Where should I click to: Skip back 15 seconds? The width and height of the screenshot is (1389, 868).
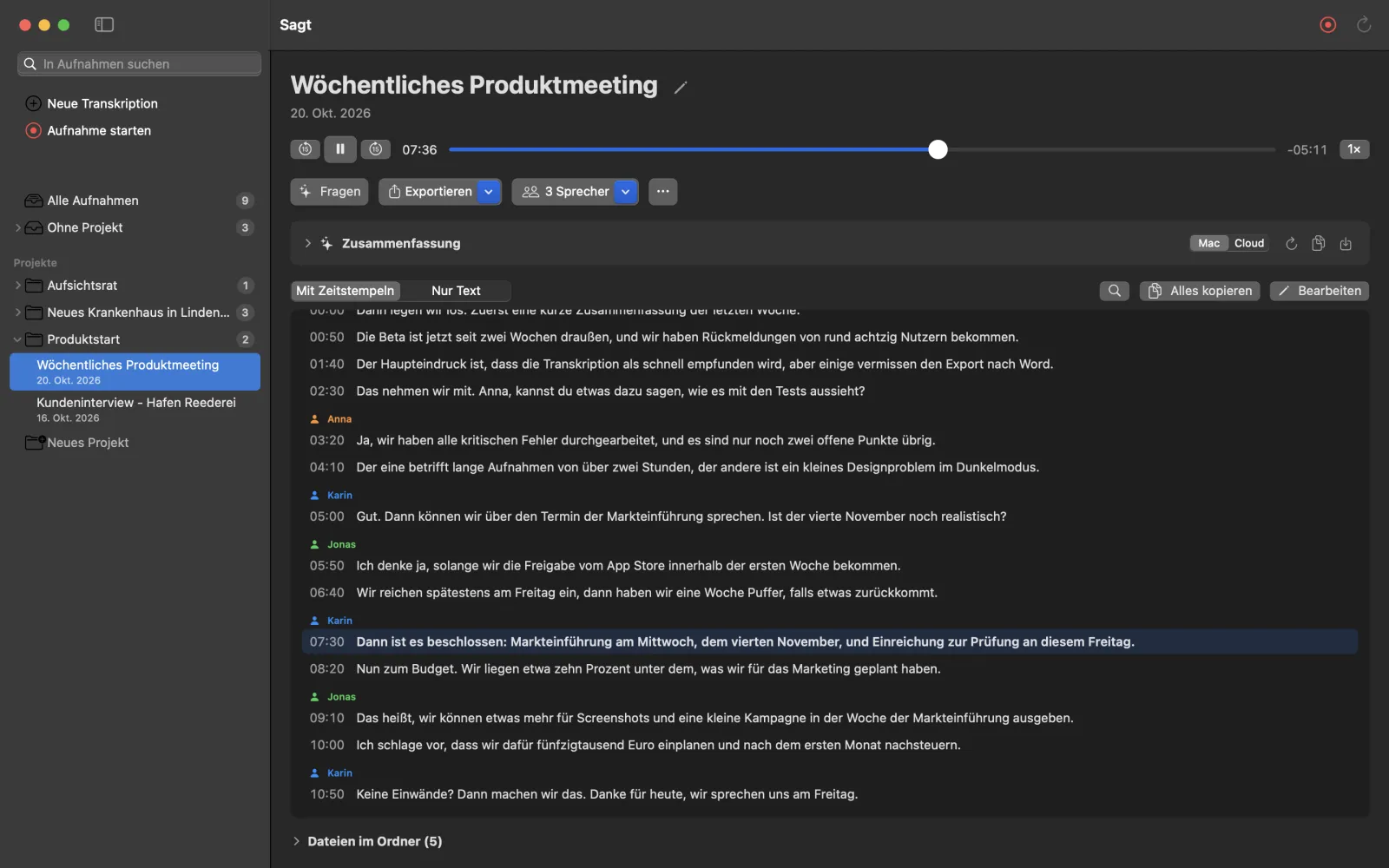(305, 149)
